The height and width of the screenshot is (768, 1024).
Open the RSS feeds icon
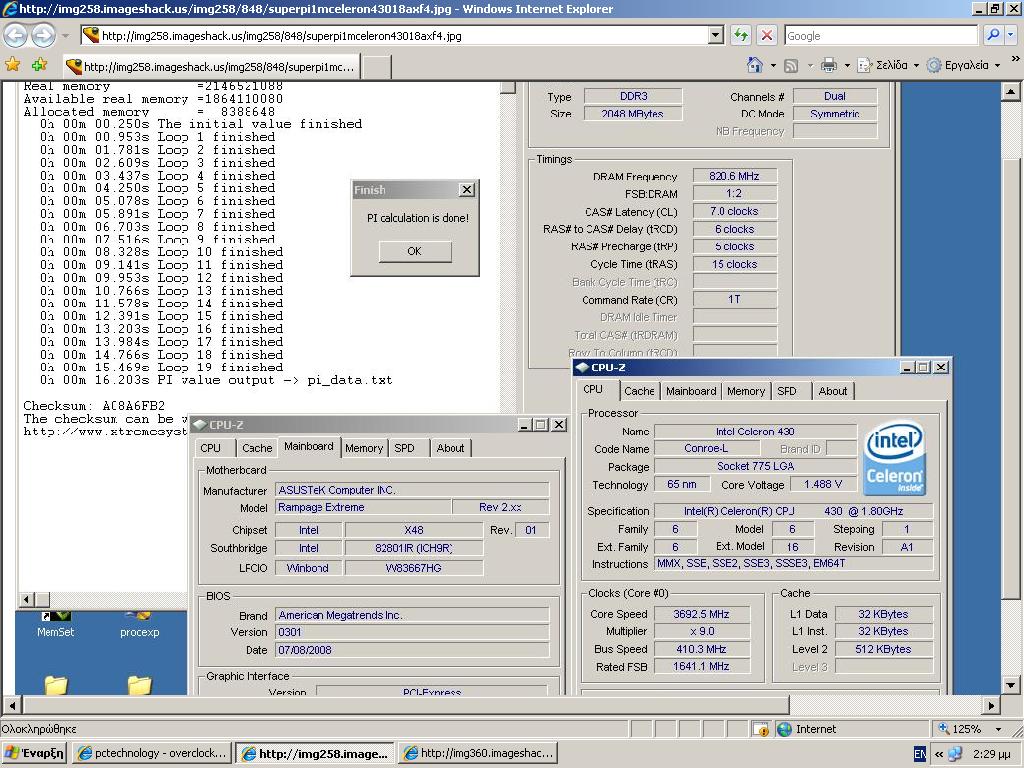click(x=791, y=65)
